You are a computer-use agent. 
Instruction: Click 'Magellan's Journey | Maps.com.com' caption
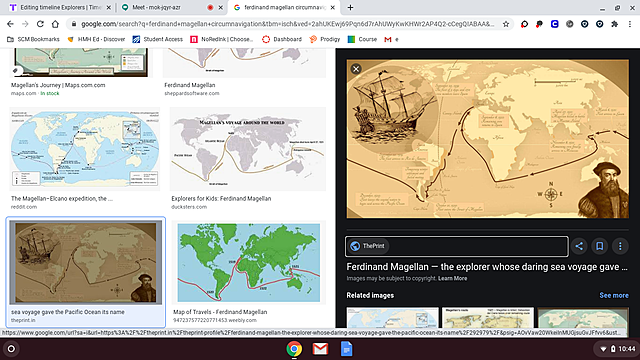58,85
